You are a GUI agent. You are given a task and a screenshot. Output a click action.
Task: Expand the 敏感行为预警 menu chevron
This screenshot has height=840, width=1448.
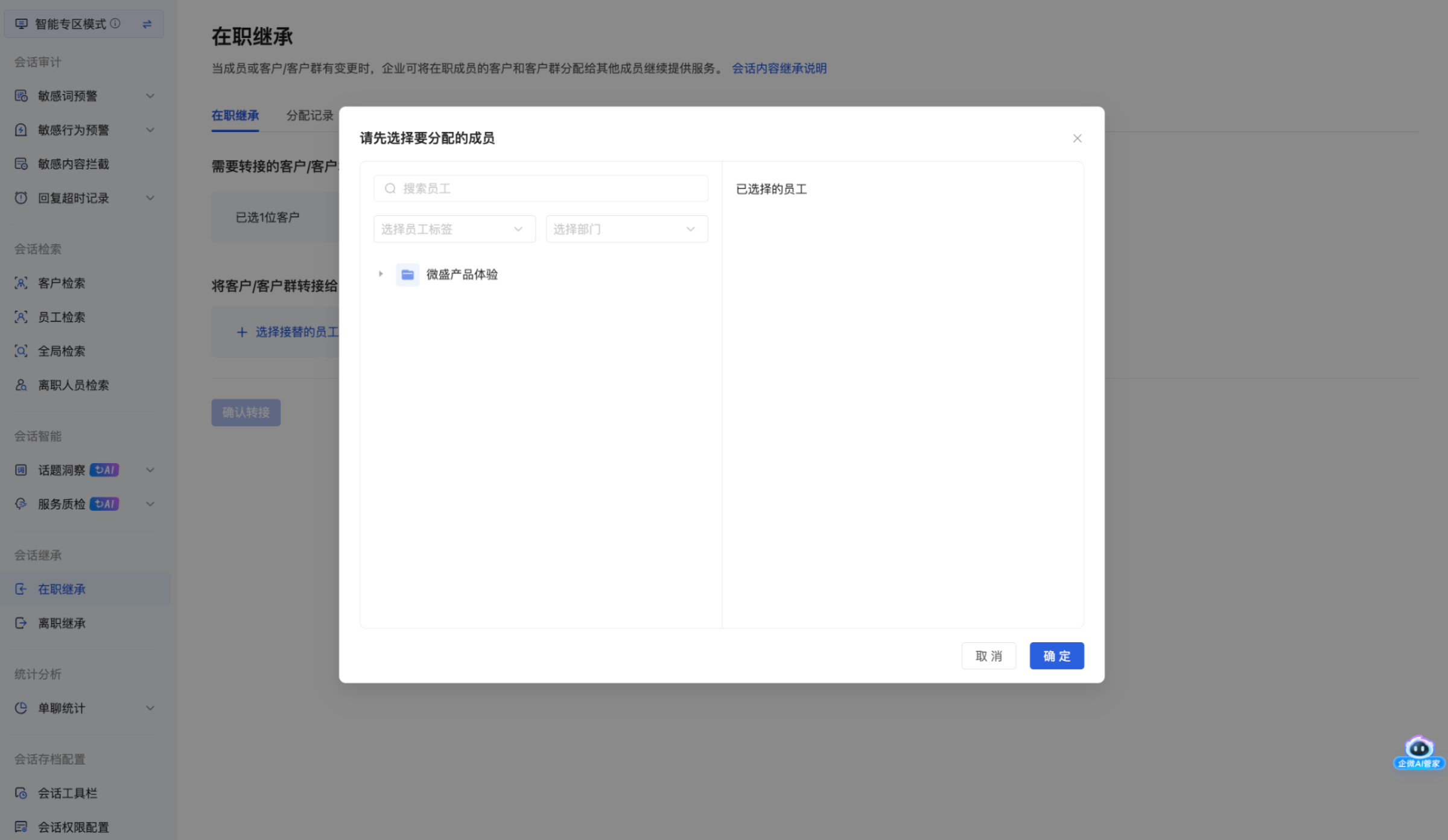tap(150, 130)
